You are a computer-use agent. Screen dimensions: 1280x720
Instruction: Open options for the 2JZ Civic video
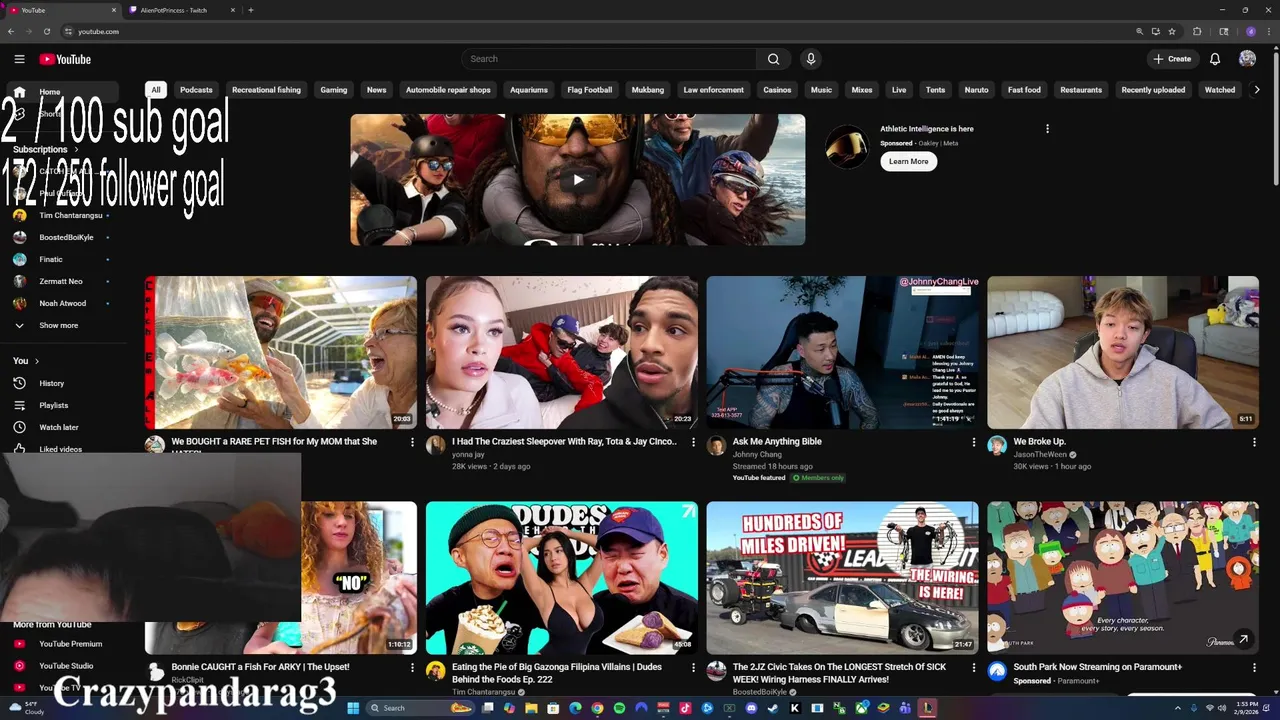click(x=973, y=667)
